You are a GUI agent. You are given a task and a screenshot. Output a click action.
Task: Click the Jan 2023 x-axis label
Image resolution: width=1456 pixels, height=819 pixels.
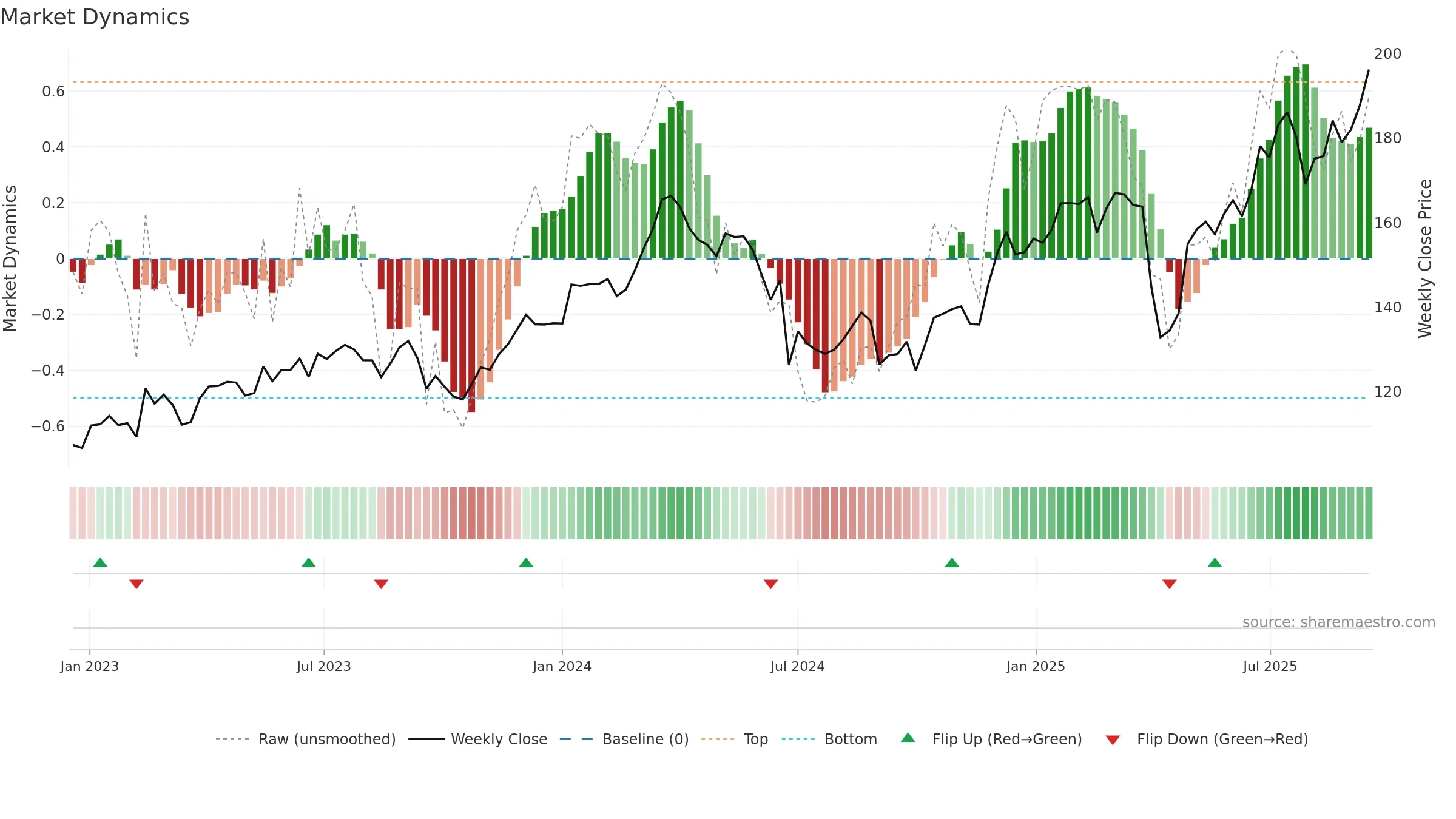[x=90, y=666]
